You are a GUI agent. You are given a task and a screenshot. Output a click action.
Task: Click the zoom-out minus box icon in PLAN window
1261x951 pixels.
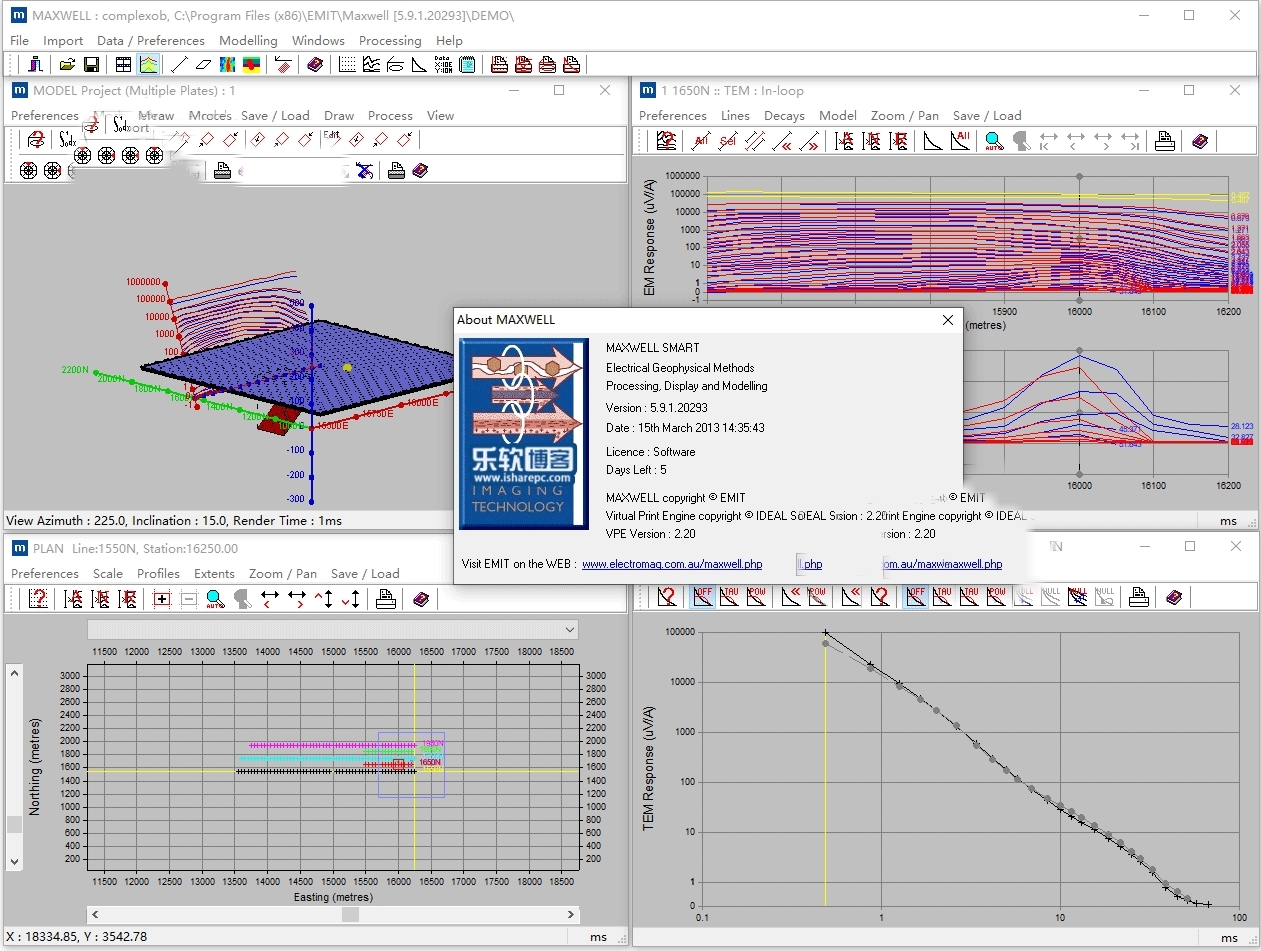(188, 599)
